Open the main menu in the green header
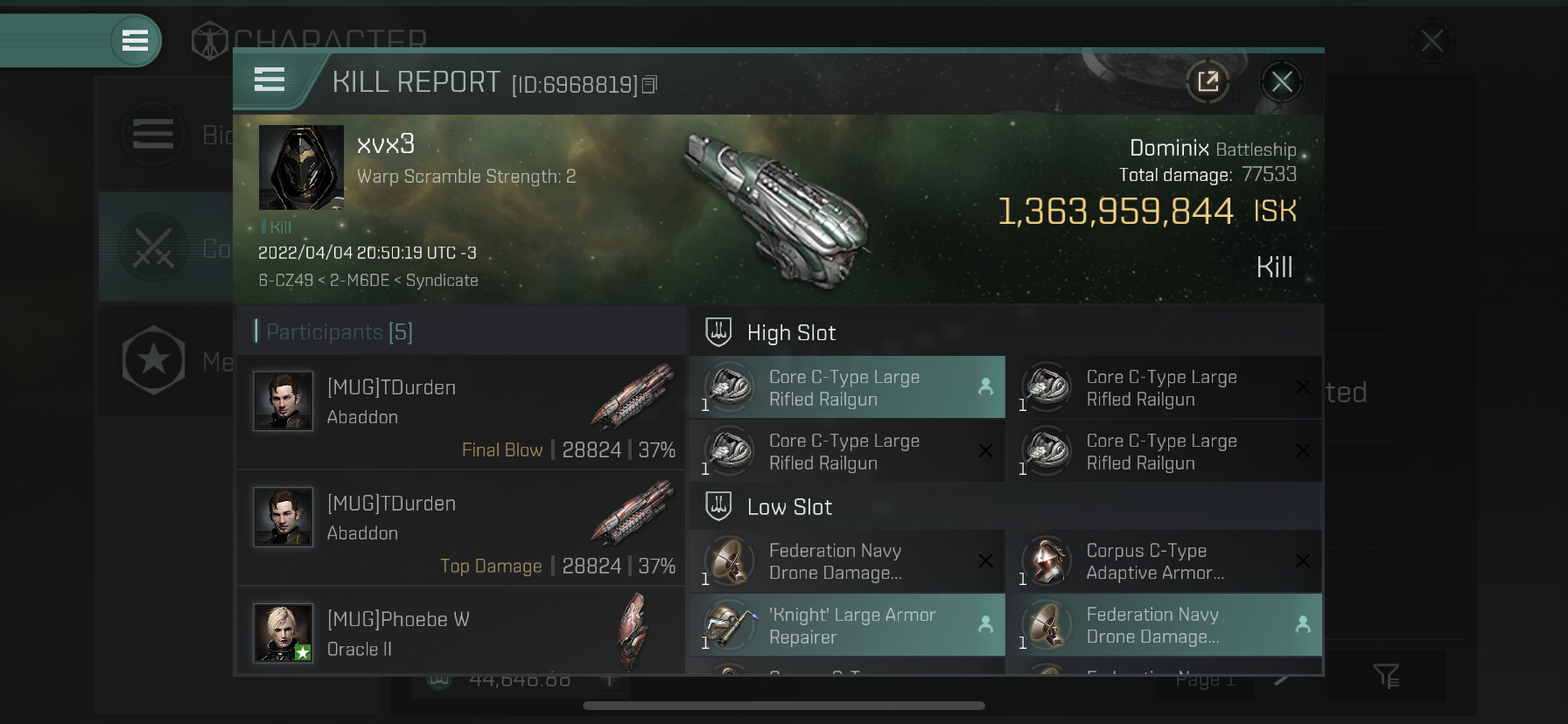 (x=135, y=40)
